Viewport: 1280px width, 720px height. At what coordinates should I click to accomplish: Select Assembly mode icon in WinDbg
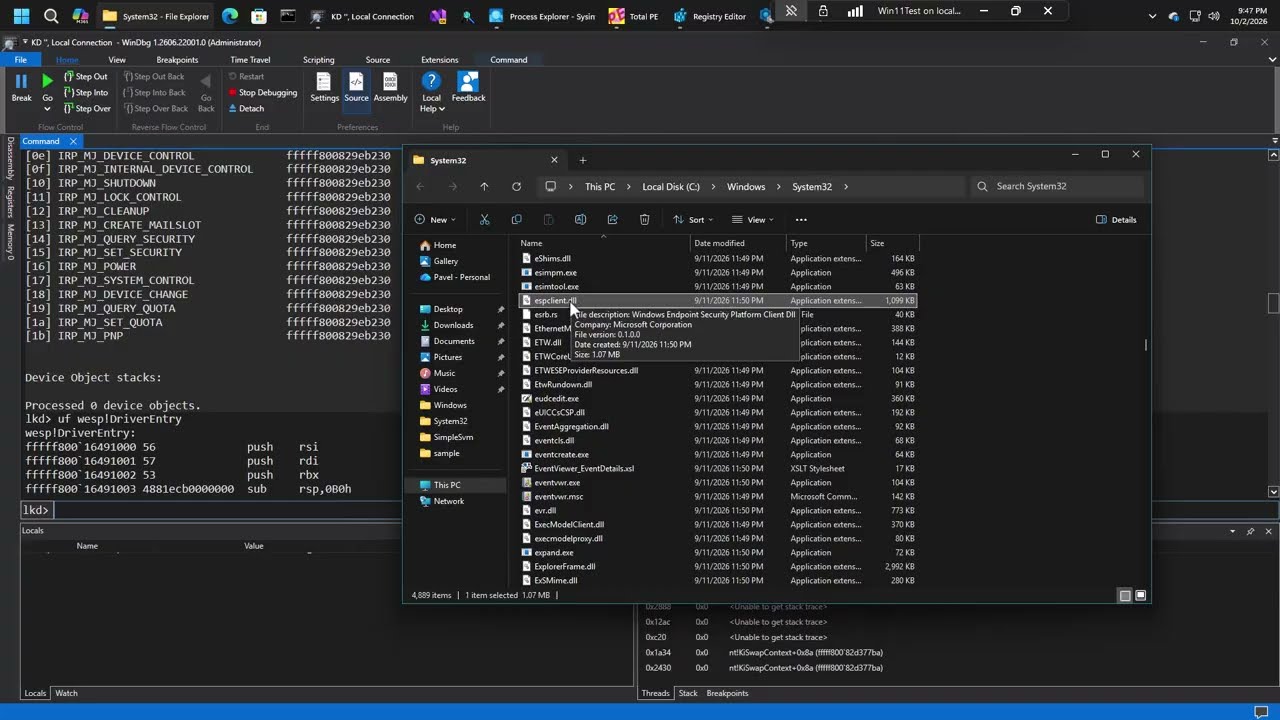pos(390,87)
